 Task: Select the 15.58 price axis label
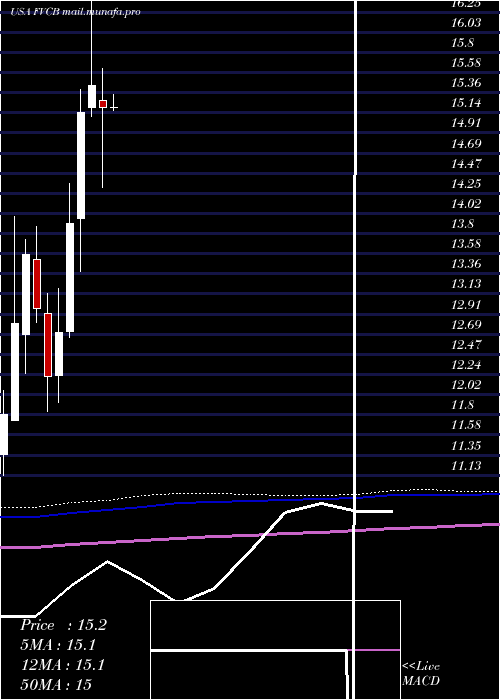[x=466, y=63]
